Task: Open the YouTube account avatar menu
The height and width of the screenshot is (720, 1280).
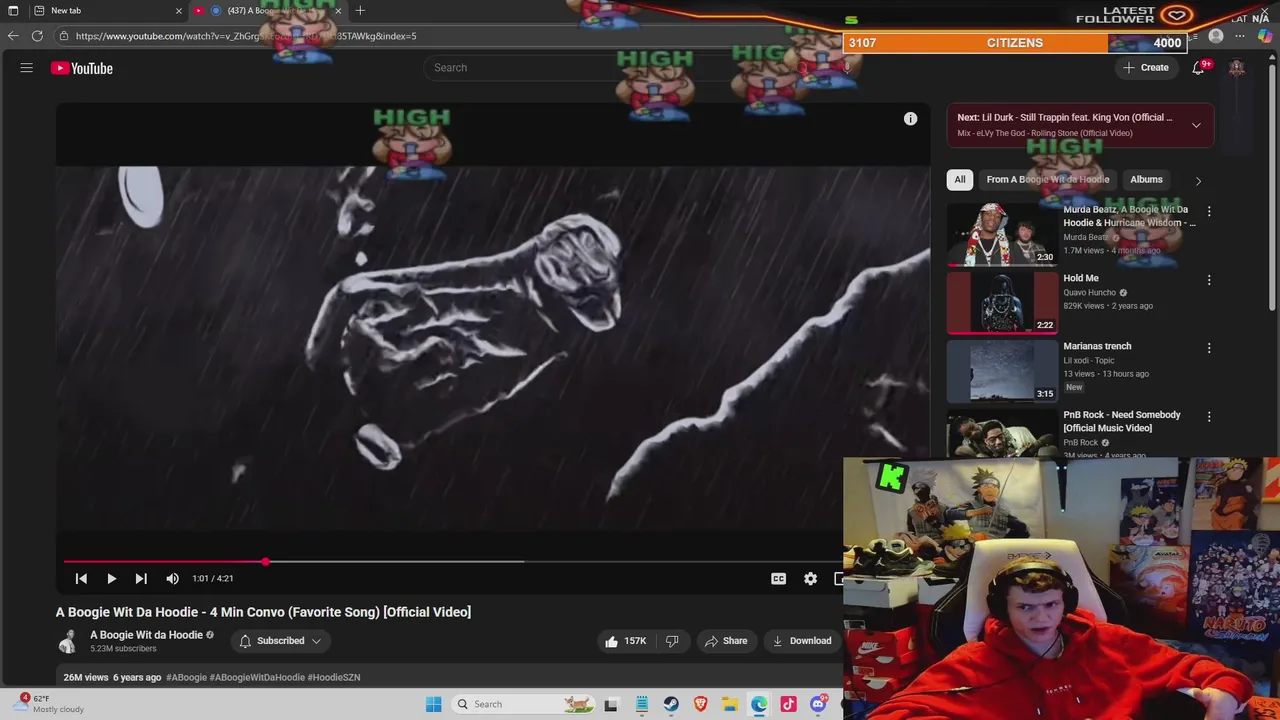Action: [x=1237, y=68]
